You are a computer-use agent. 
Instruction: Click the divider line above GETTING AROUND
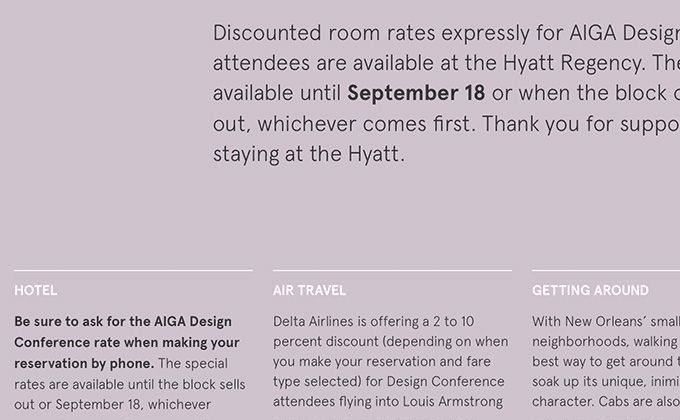click(606, 270)
